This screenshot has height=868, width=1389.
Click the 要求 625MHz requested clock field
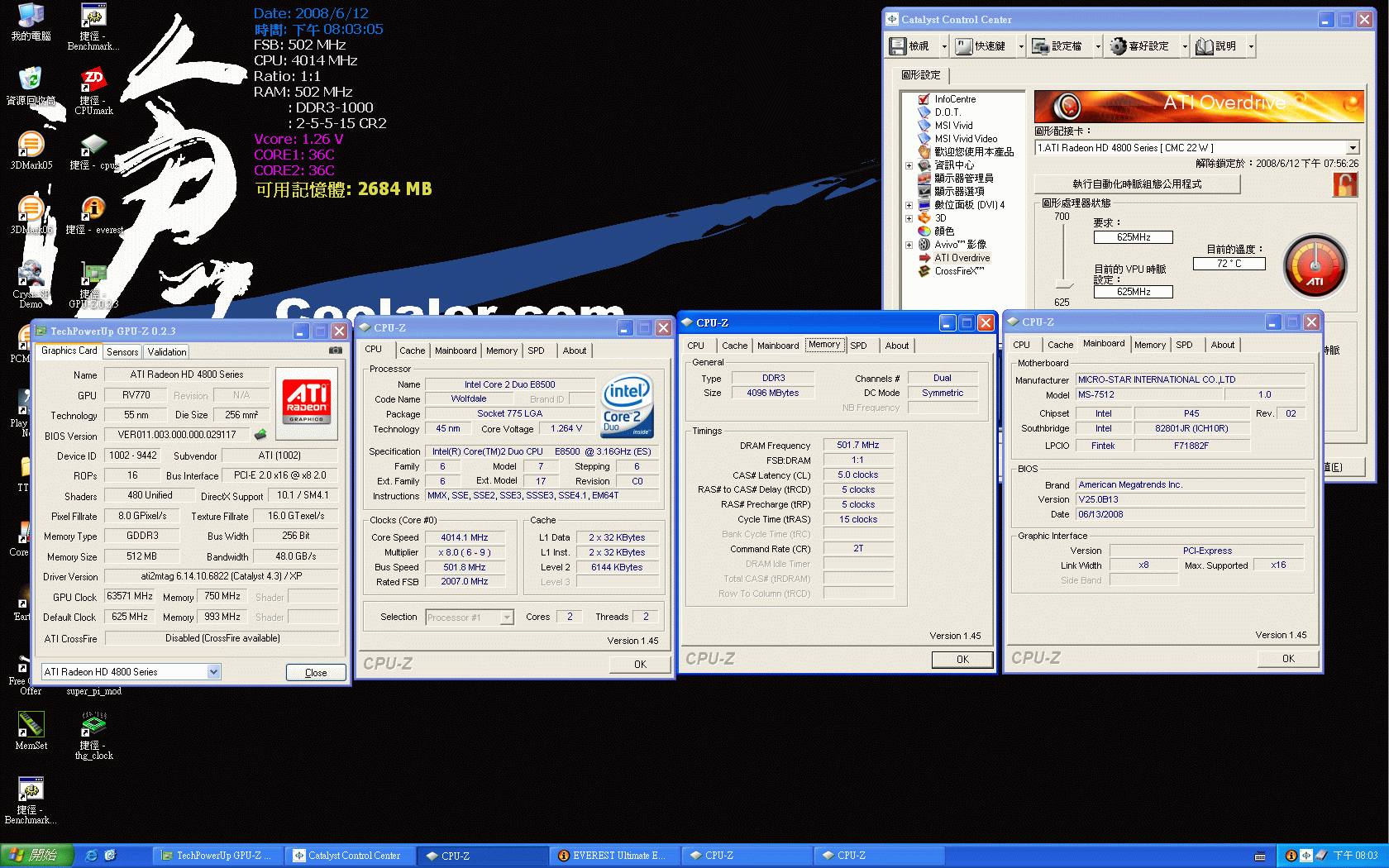coord(1134,237)
